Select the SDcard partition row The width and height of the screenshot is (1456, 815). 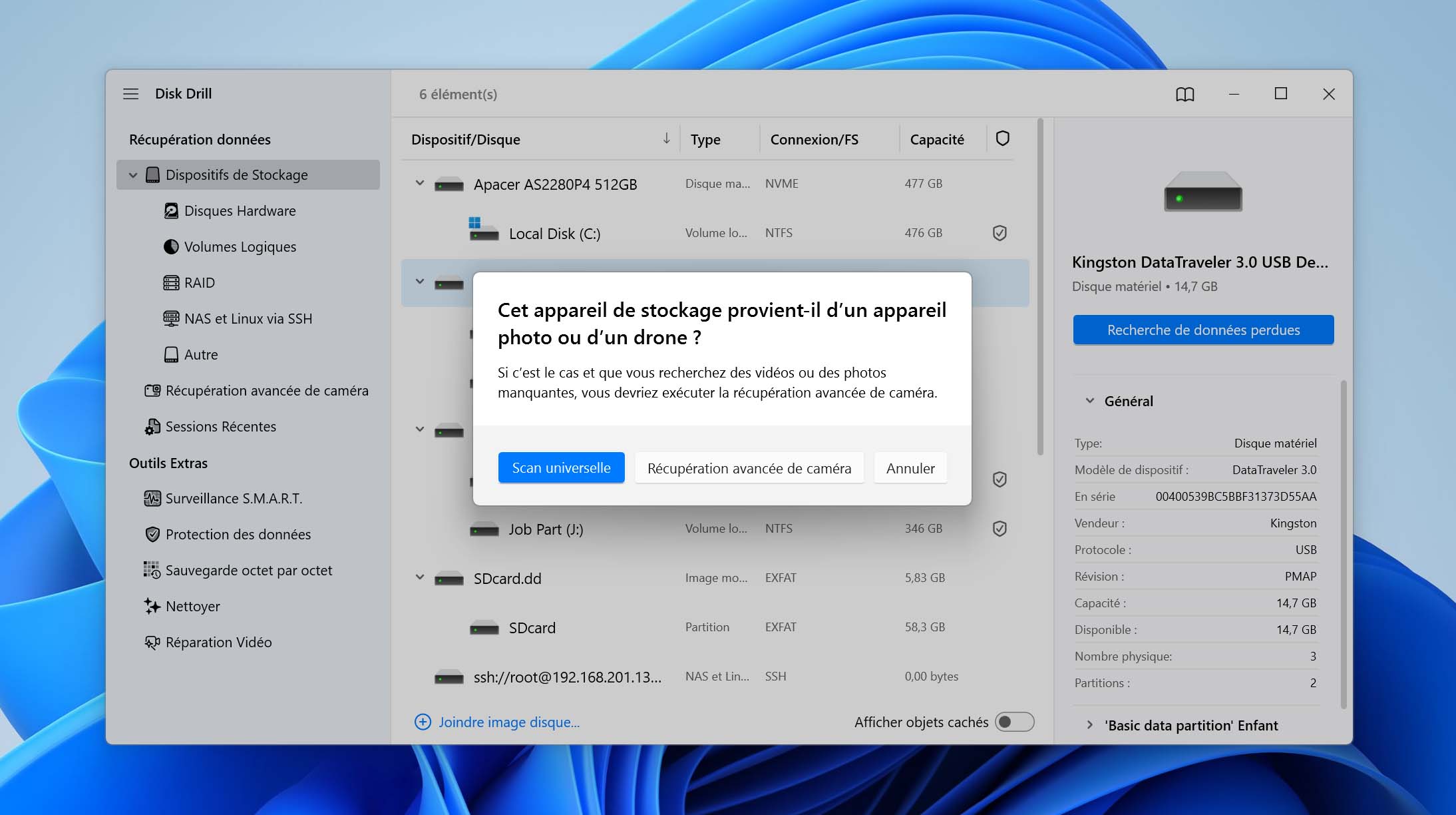715,628
